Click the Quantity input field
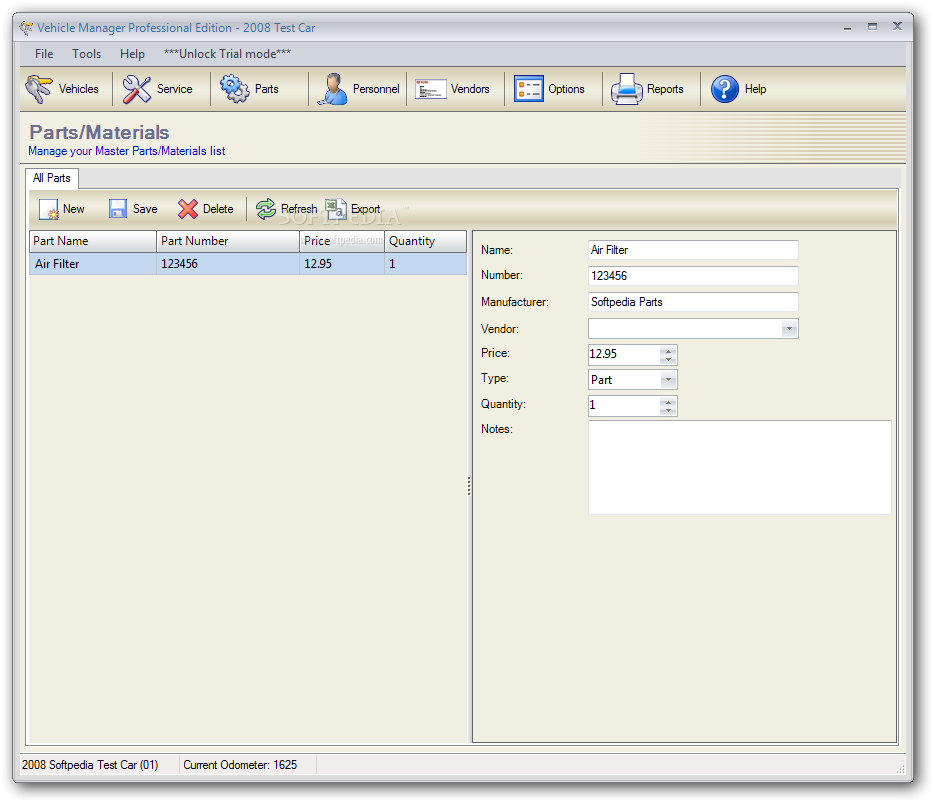Image resolution: width=934 pixels, height=803 pixels. [x=624, y=406]
